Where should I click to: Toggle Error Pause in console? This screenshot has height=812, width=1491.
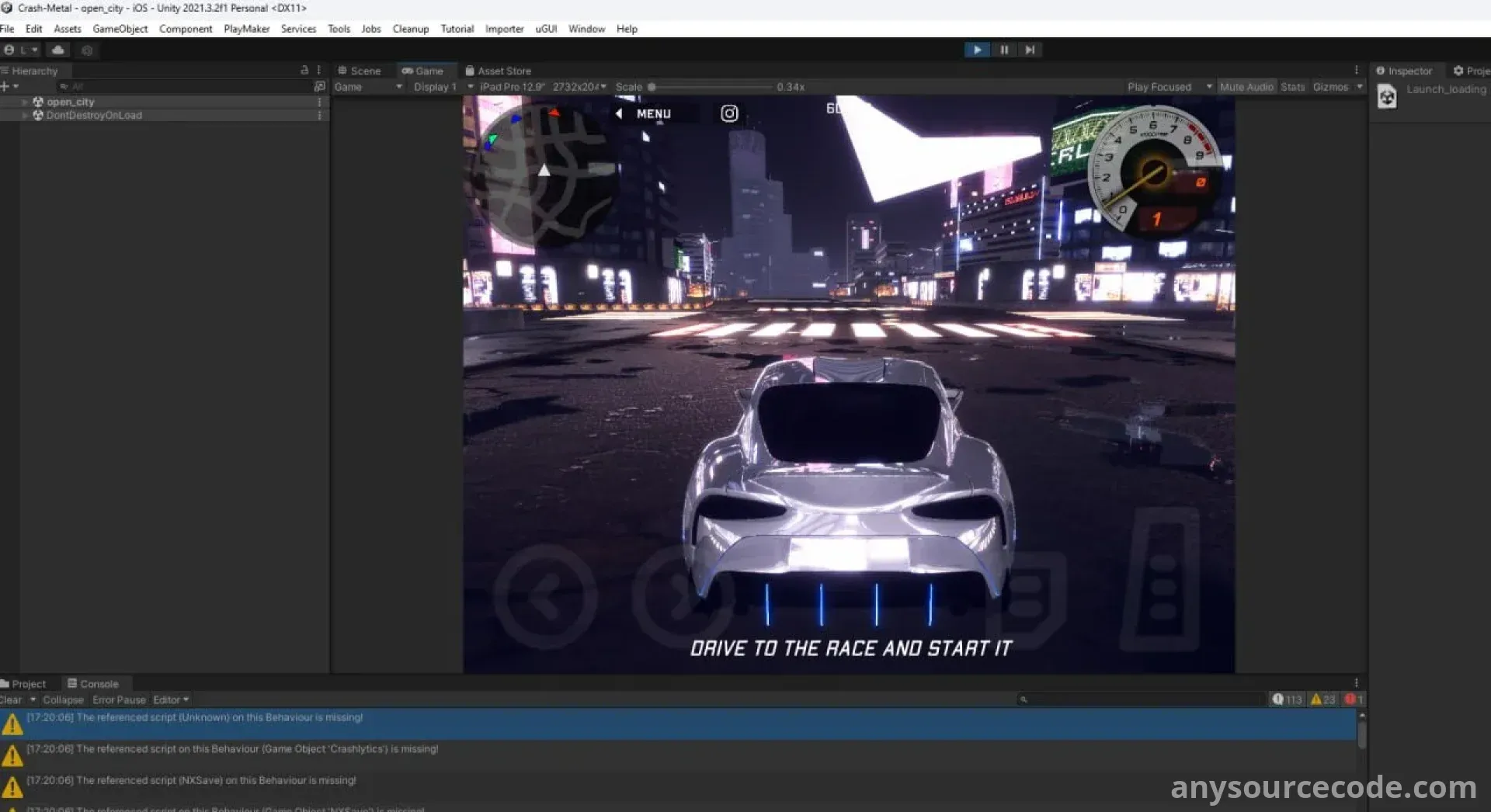click(x=119, y=699)
